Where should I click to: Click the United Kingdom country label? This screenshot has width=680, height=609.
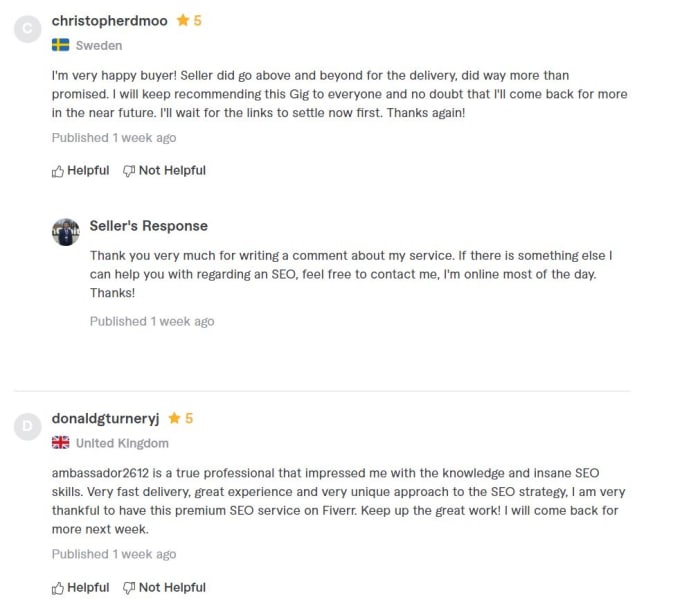click(122, 443)
